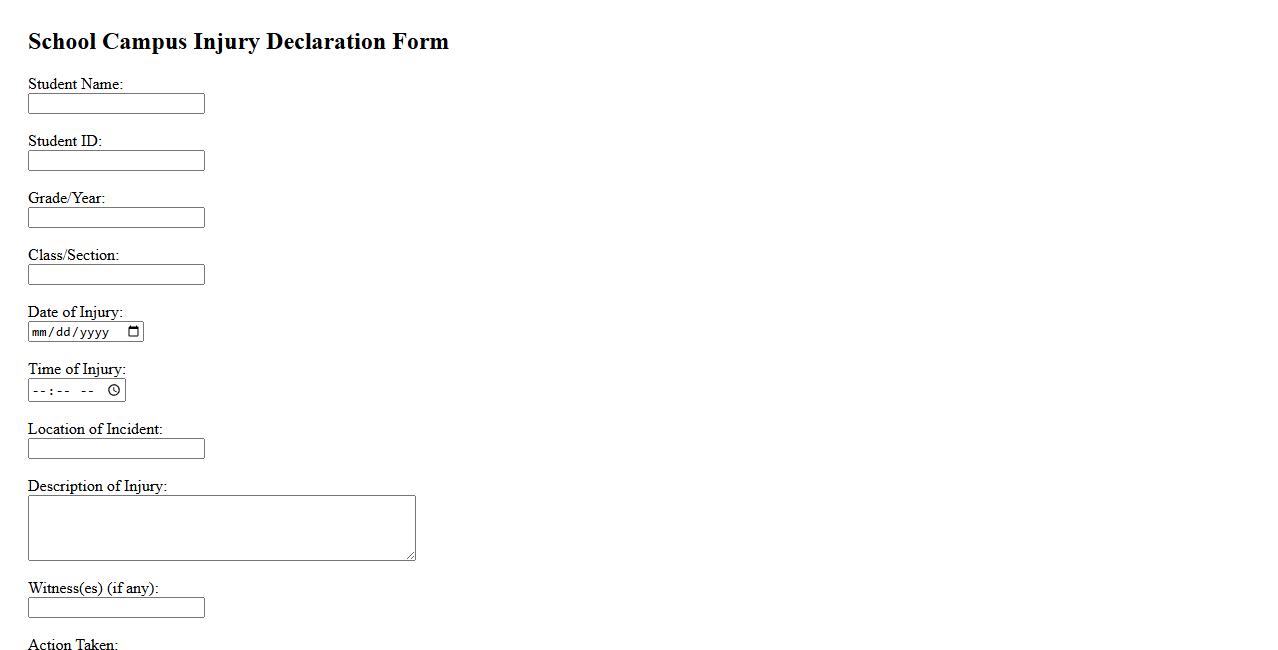Select the month segment of Date of Injury

[40, 332]
